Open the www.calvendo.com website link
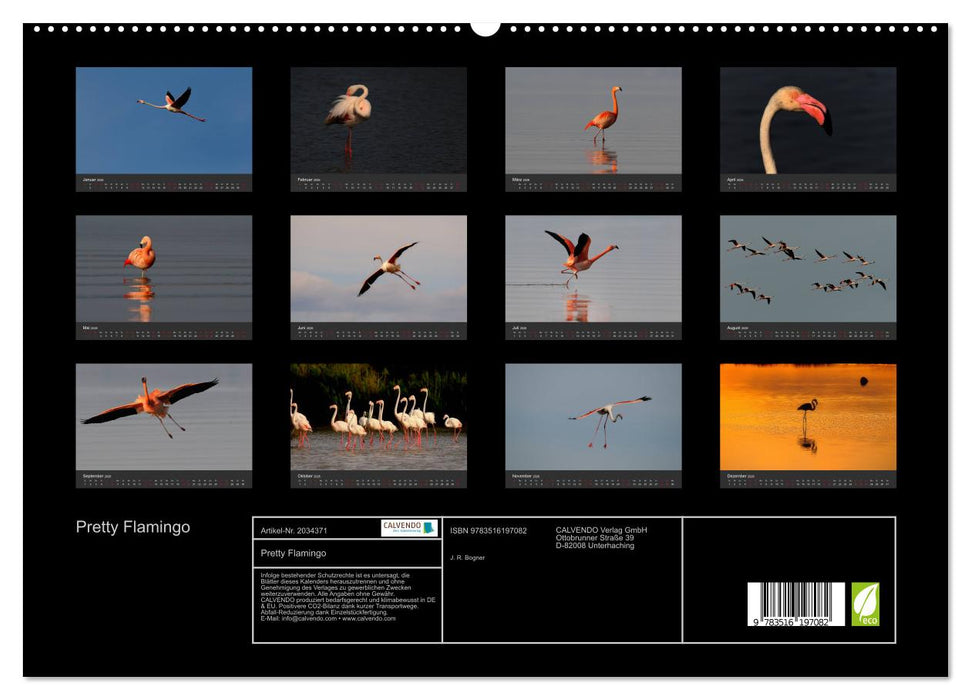 pyautogui.click(x=368, y=619)
